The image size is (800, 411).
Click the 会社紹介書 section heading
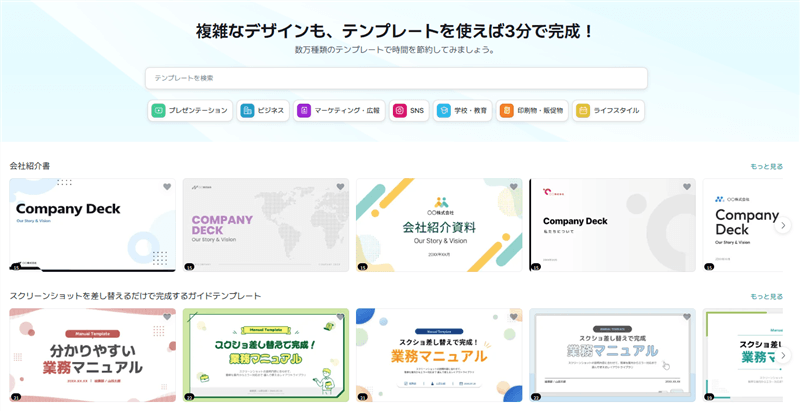click(30, 166)
